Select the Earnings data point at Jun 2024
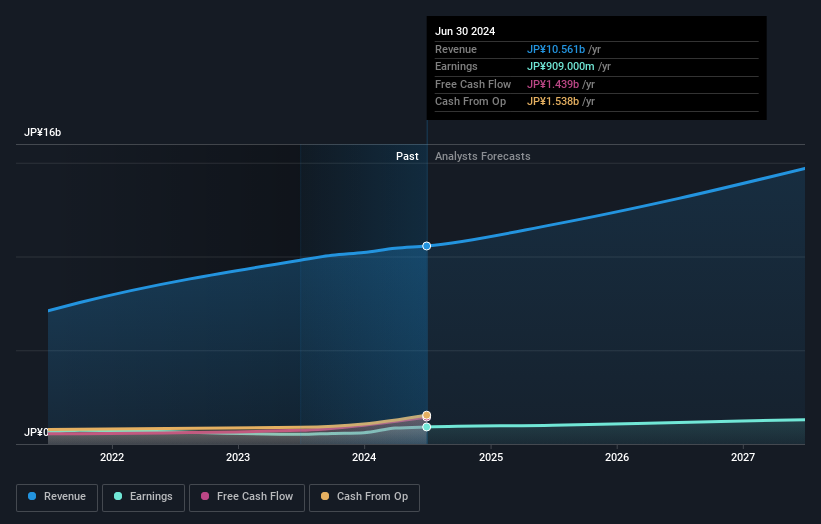Viewport: 821px width, 524px height. pos(427,427)
